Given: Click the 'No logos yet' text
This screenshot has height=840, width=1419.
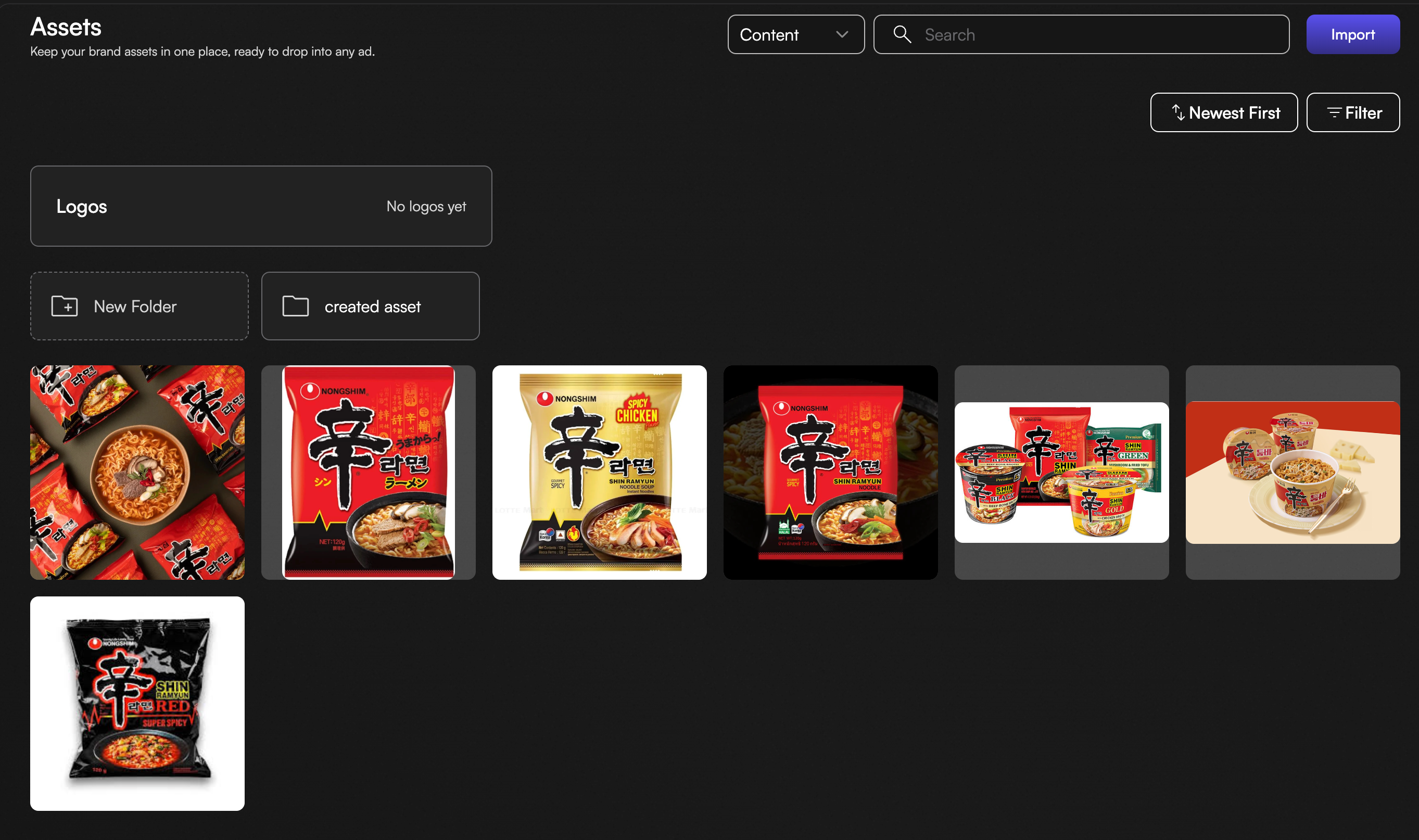Looking at the screenshot, I should pyautogui.click(x=426, y=207).
